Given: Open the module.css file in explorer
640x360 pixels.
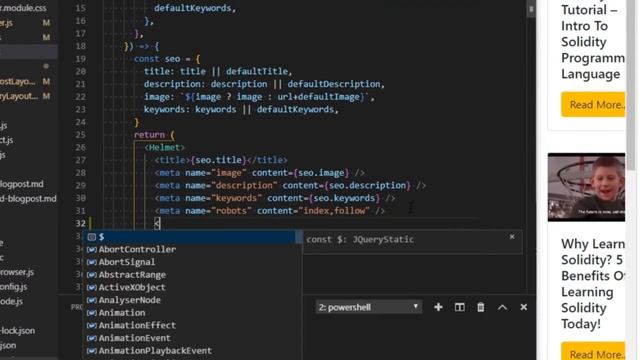Looking at the screenshot, I should tap(23, 8).
